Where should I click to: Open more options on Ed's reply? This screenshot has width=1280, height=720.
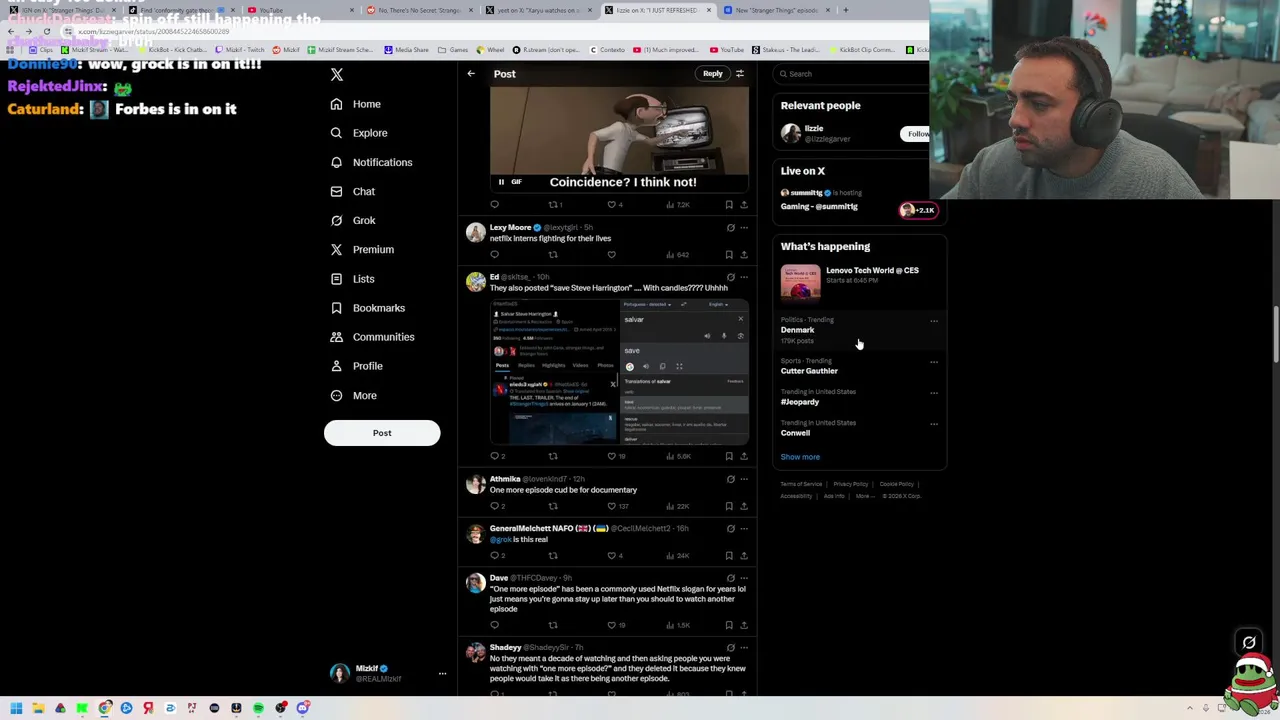[x=744, y=277]
